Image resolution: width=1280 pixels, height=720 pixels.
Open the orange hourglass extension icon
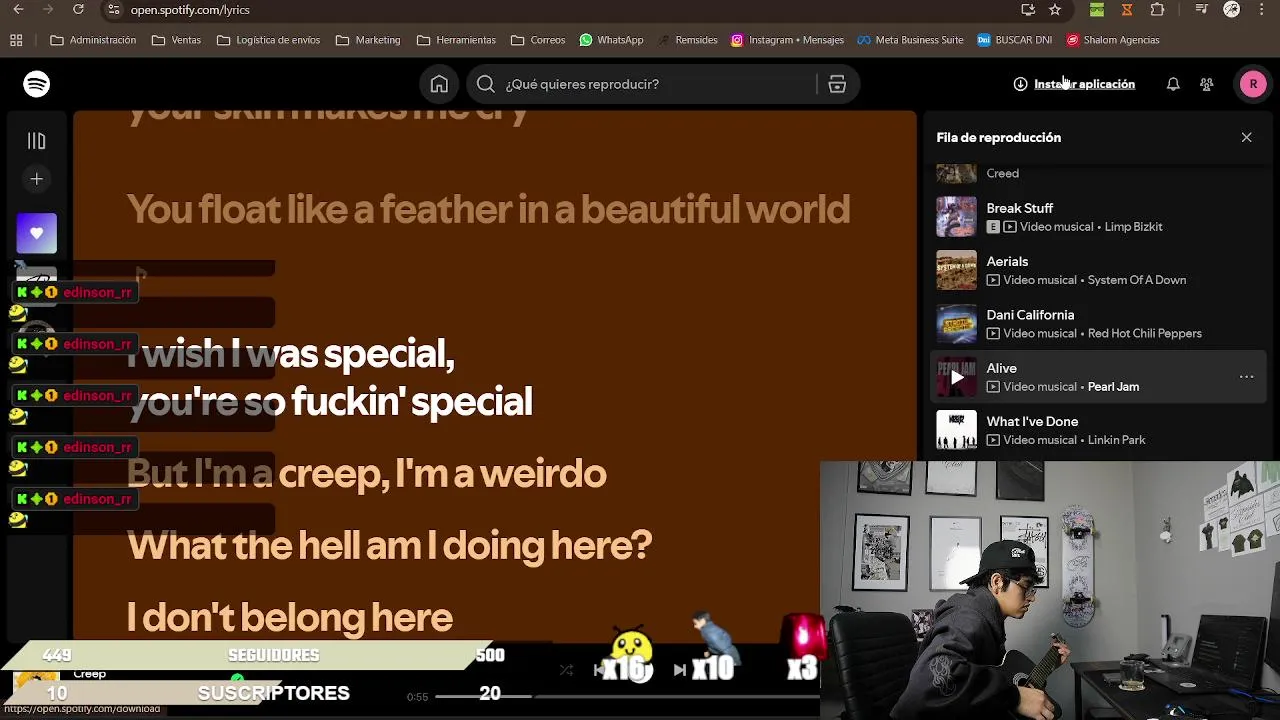pyautogui.click(x=1127, y=10)
